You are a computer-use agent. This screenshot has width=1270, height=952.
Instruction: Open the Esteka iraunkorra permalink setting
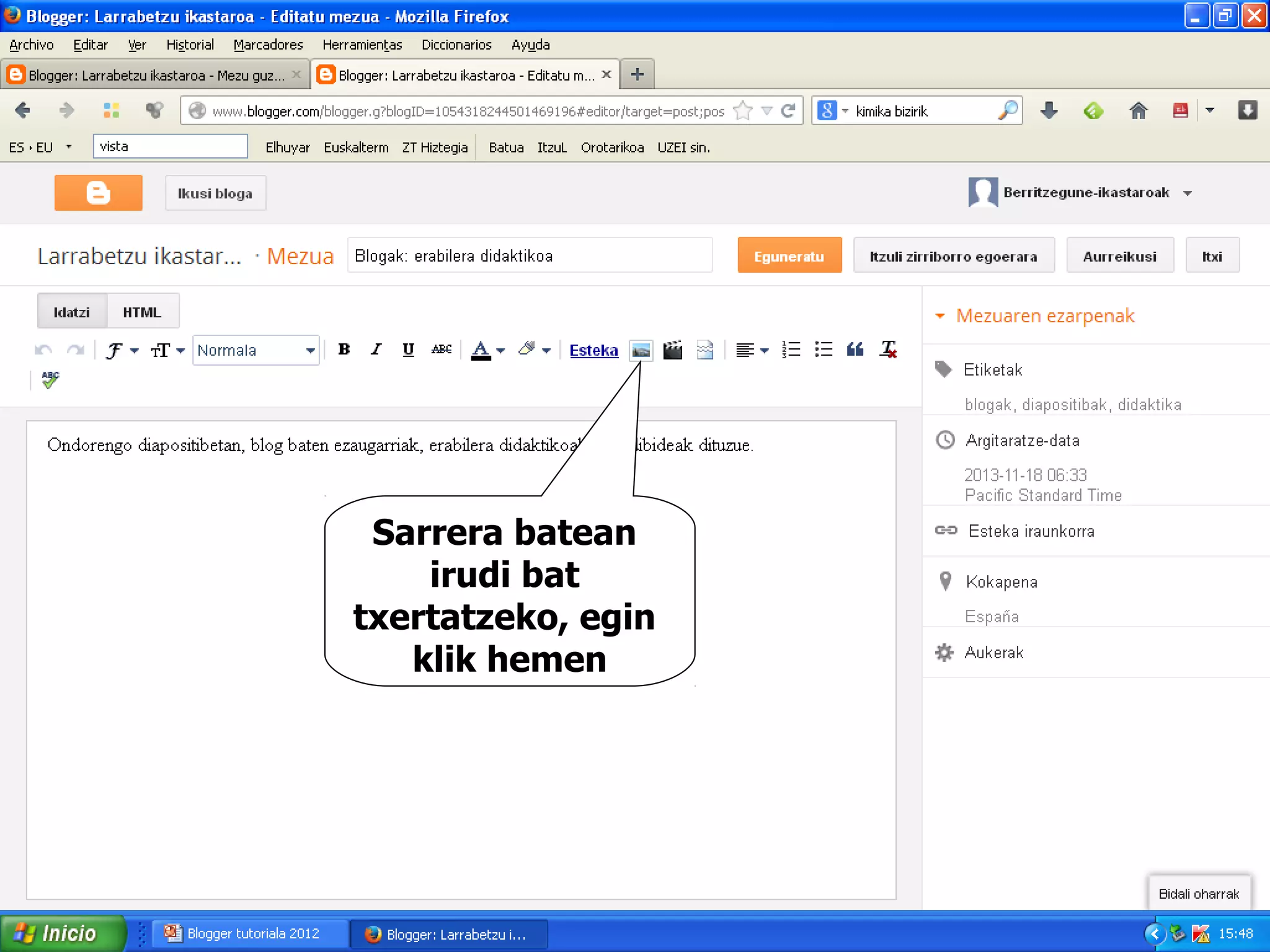coord(1031,531)
